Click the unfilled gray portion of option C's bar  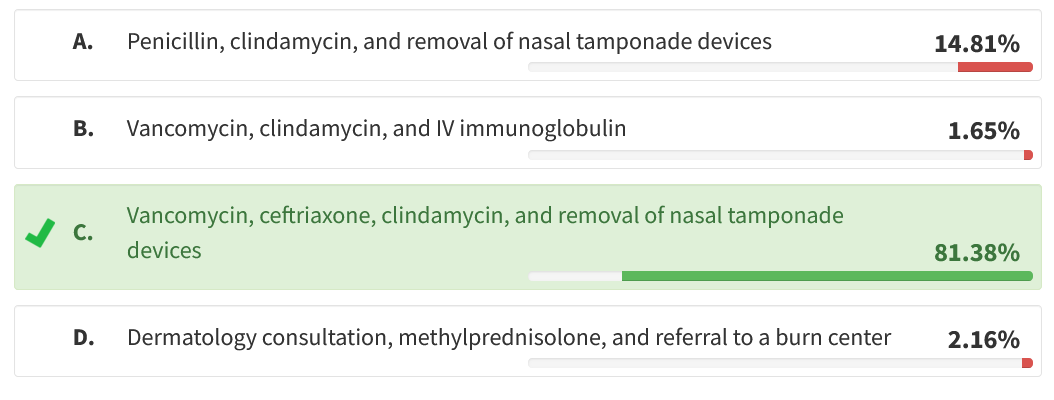click(x=575, y=276)
